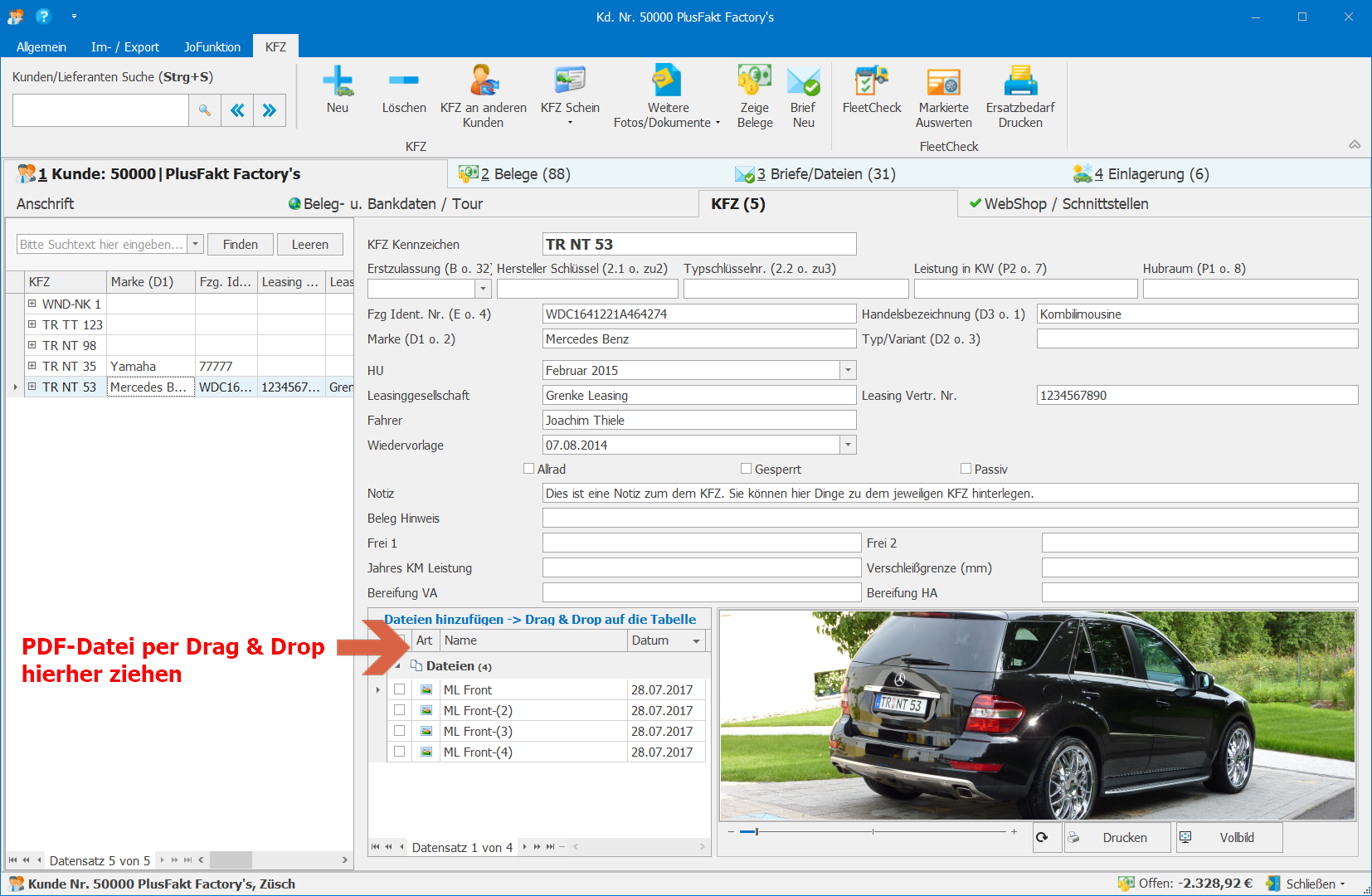Image resolution: width=1372 pixels, height=896 pixels.
Task: Jump to first record in KFZ list navigator
Action: coord(13,860)
